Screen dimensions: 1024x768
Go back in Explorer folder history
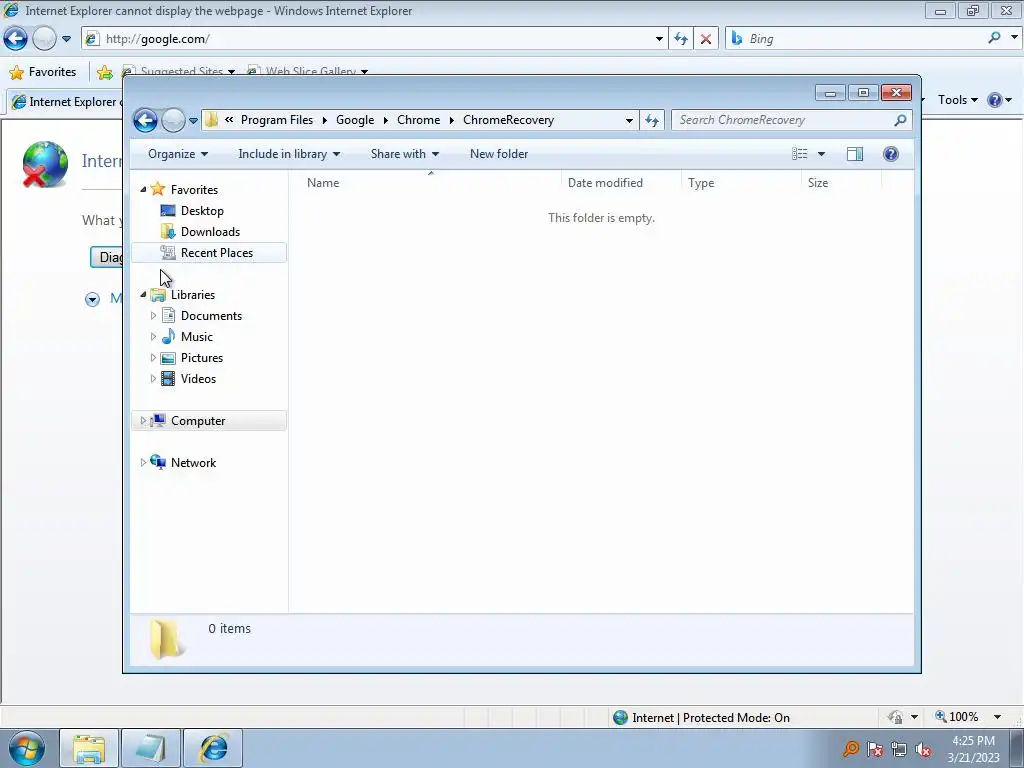coord(145,120)
